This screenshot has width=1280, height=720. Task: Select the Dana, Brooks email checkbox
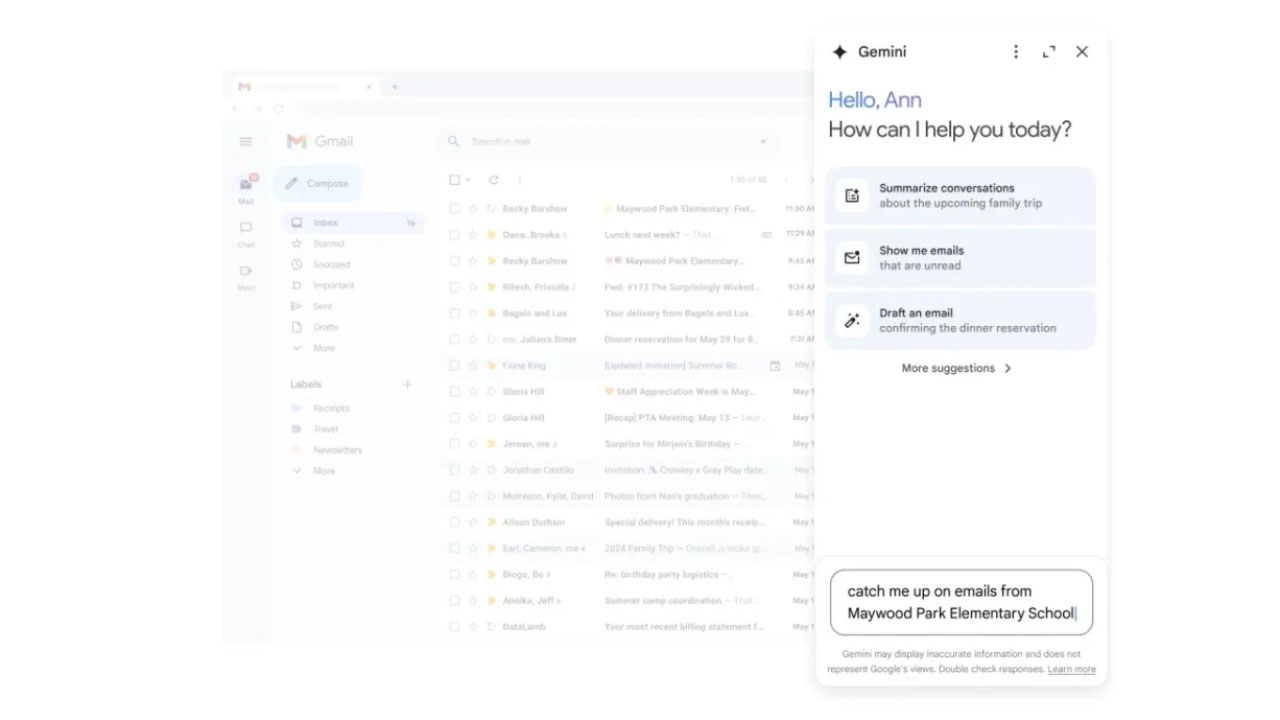(455, 235)
